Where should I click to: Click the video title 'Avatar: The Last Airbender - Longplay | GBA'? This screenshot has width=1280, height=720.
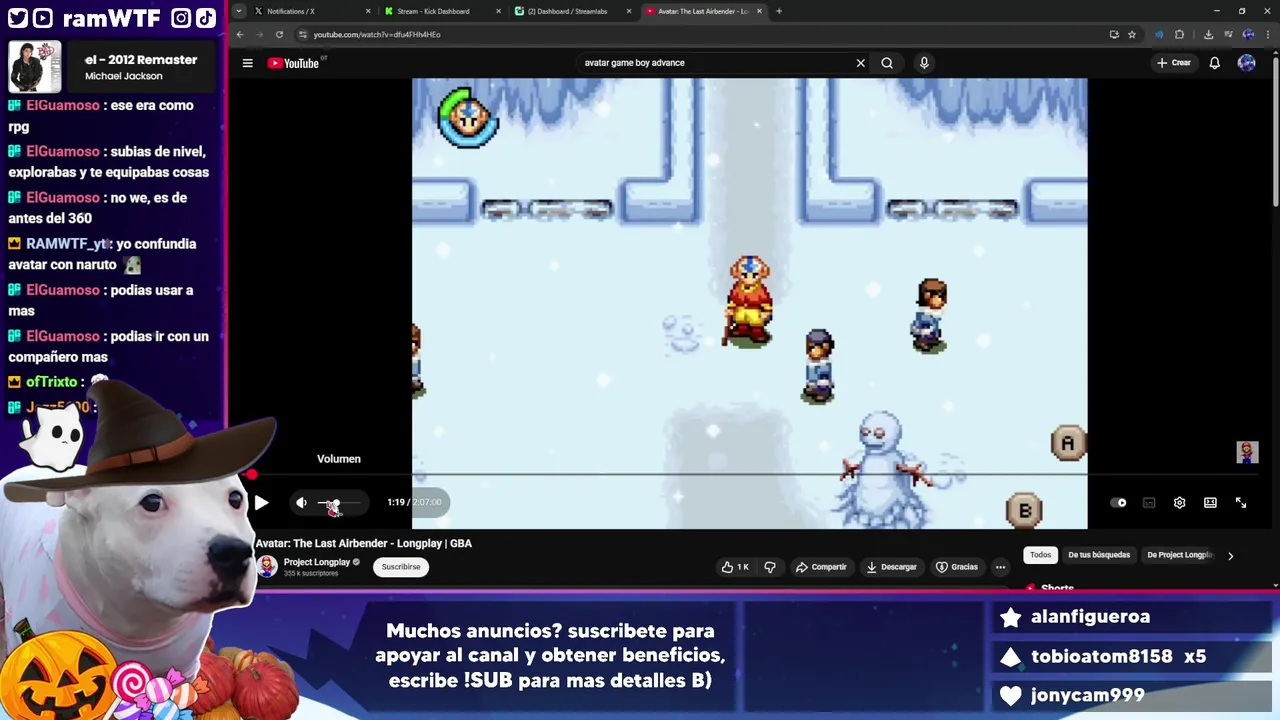(363, 543)
